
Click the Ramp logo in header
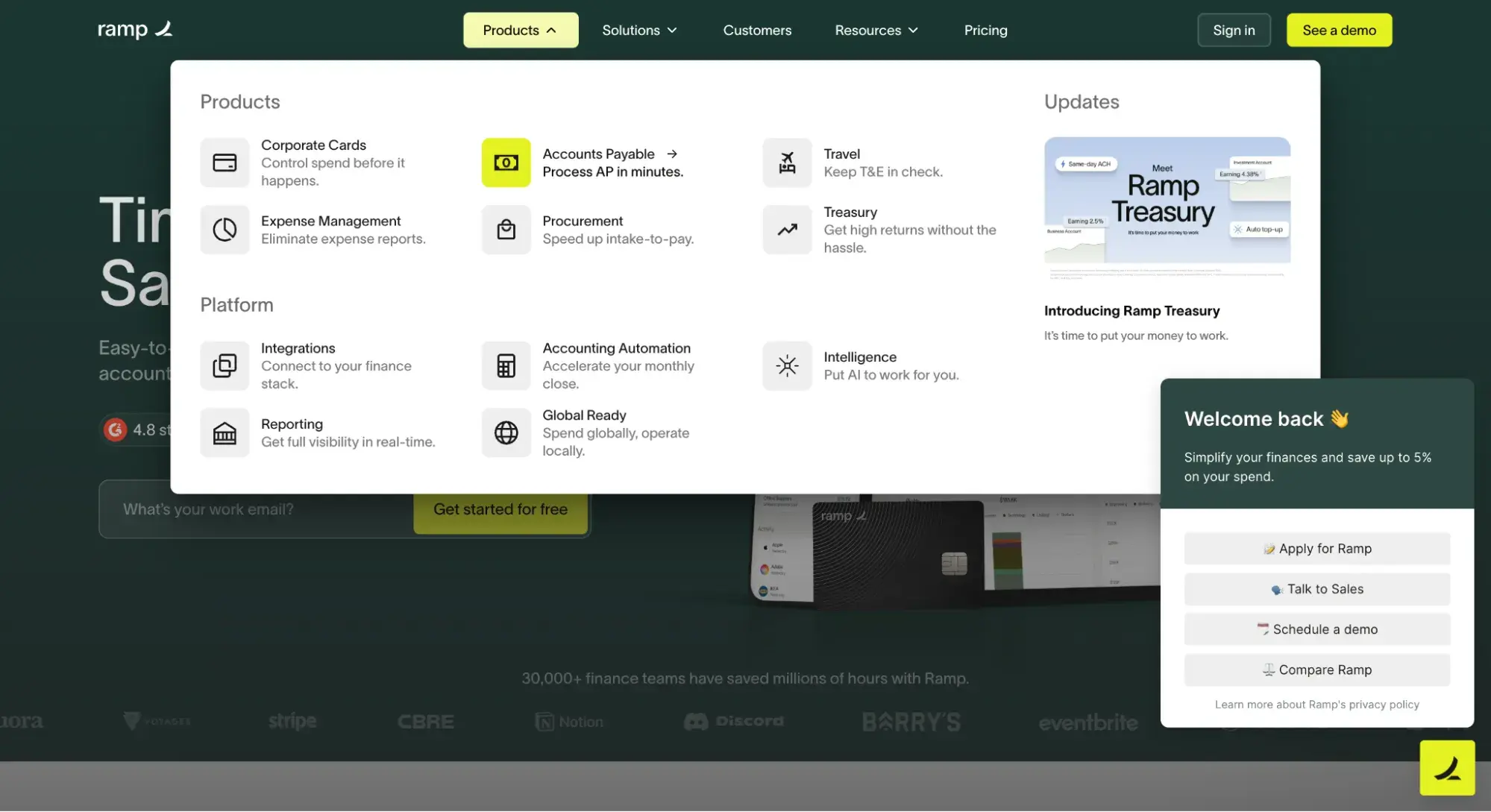(135, 30)
